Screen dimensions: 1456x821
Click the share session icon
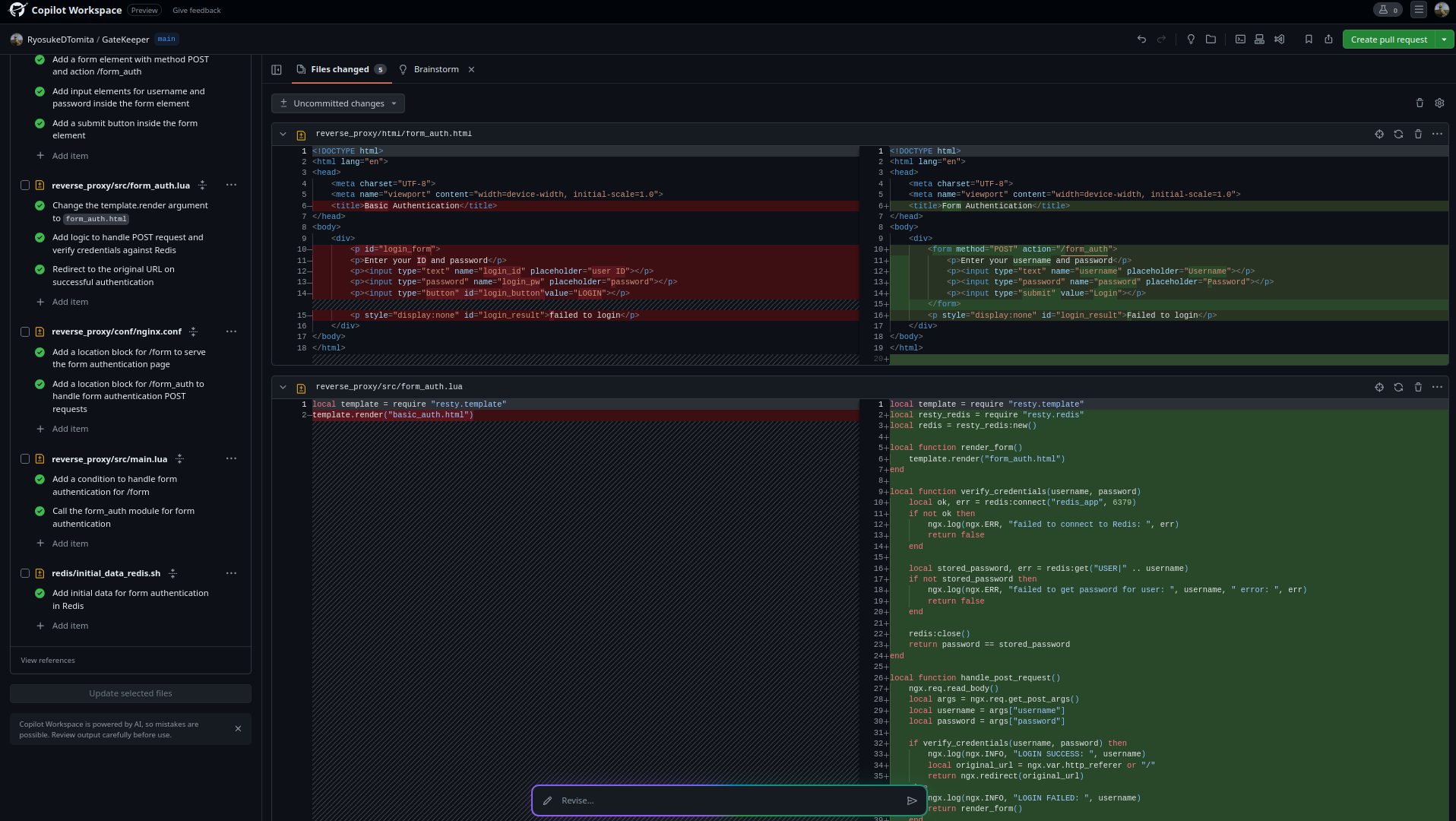[1328, 40]
